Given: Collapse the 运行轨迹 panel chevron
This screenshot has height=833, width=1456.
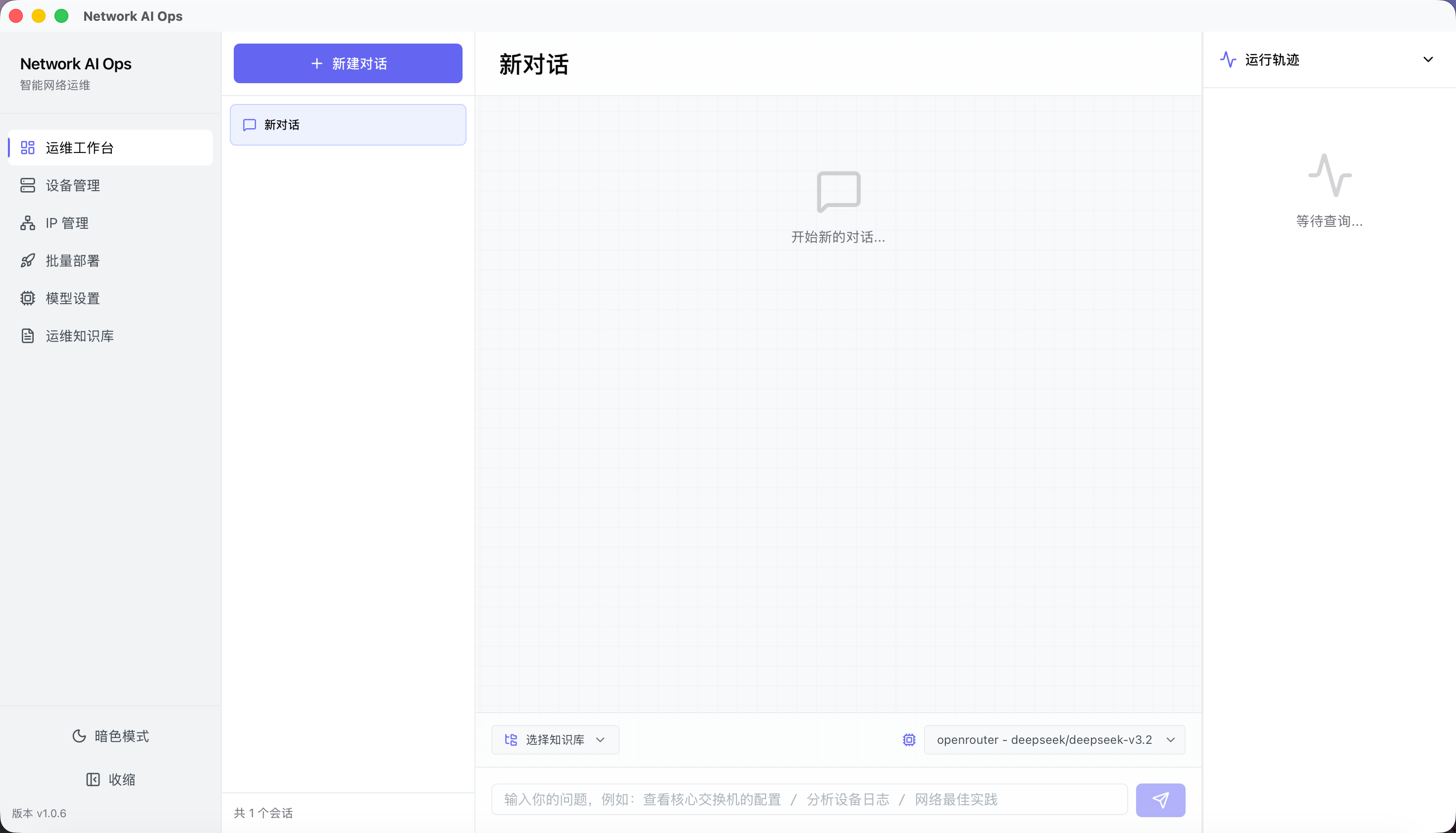Looking at the screenshot, I should click(x=1427, y=59).
